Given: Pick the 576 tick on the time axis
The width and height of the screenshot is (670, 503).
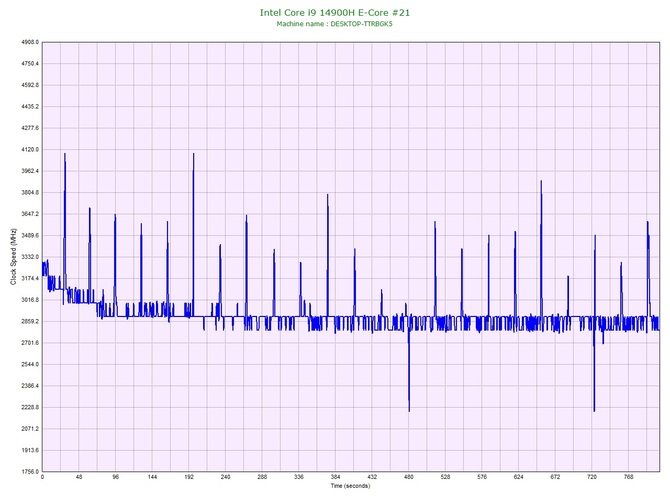Looking at the screenshot, I should [x=482, y=477].
